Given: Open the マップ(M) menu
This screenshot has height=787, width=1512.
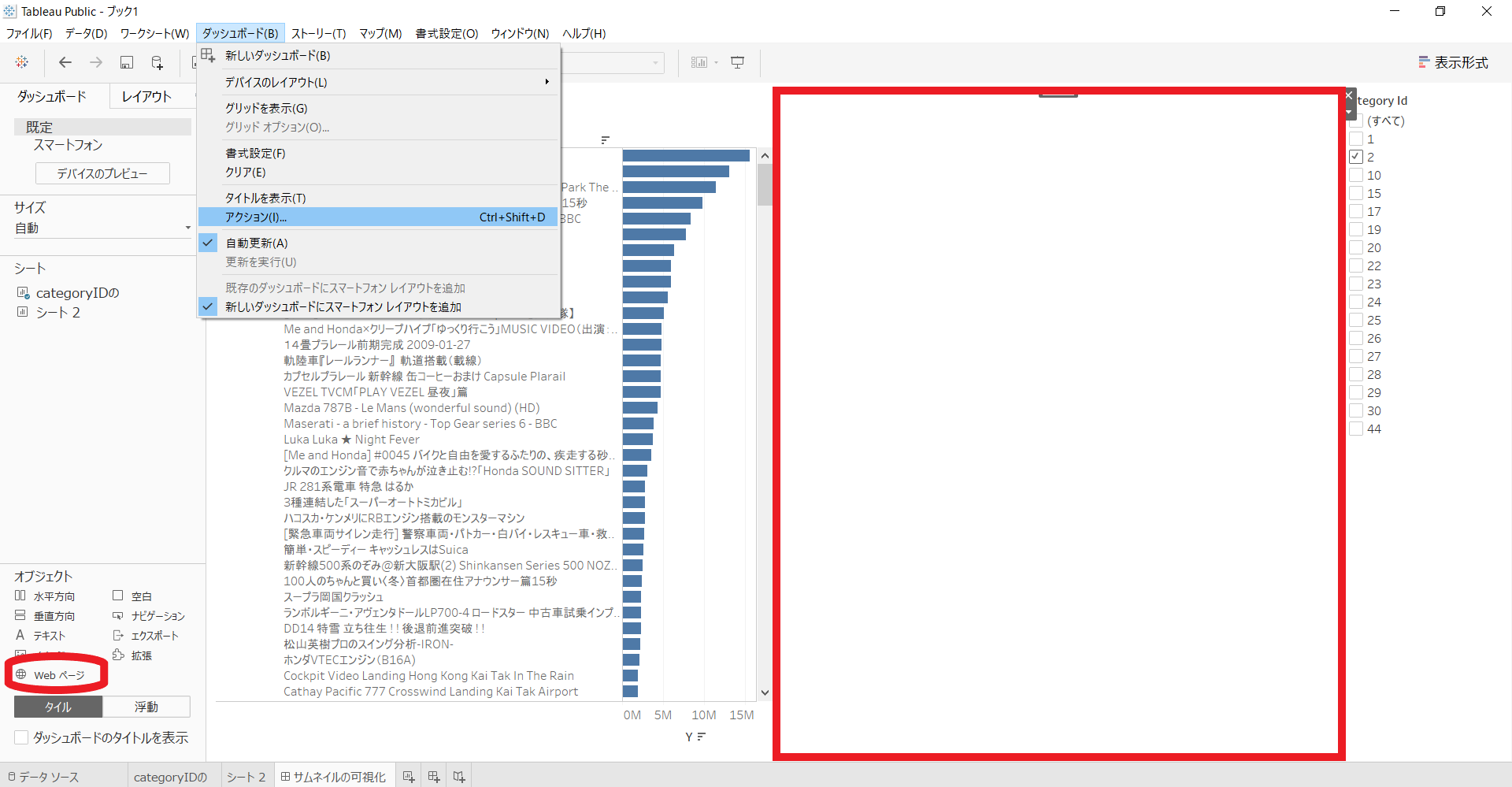Looking at the screenshot, I should 381,33.
